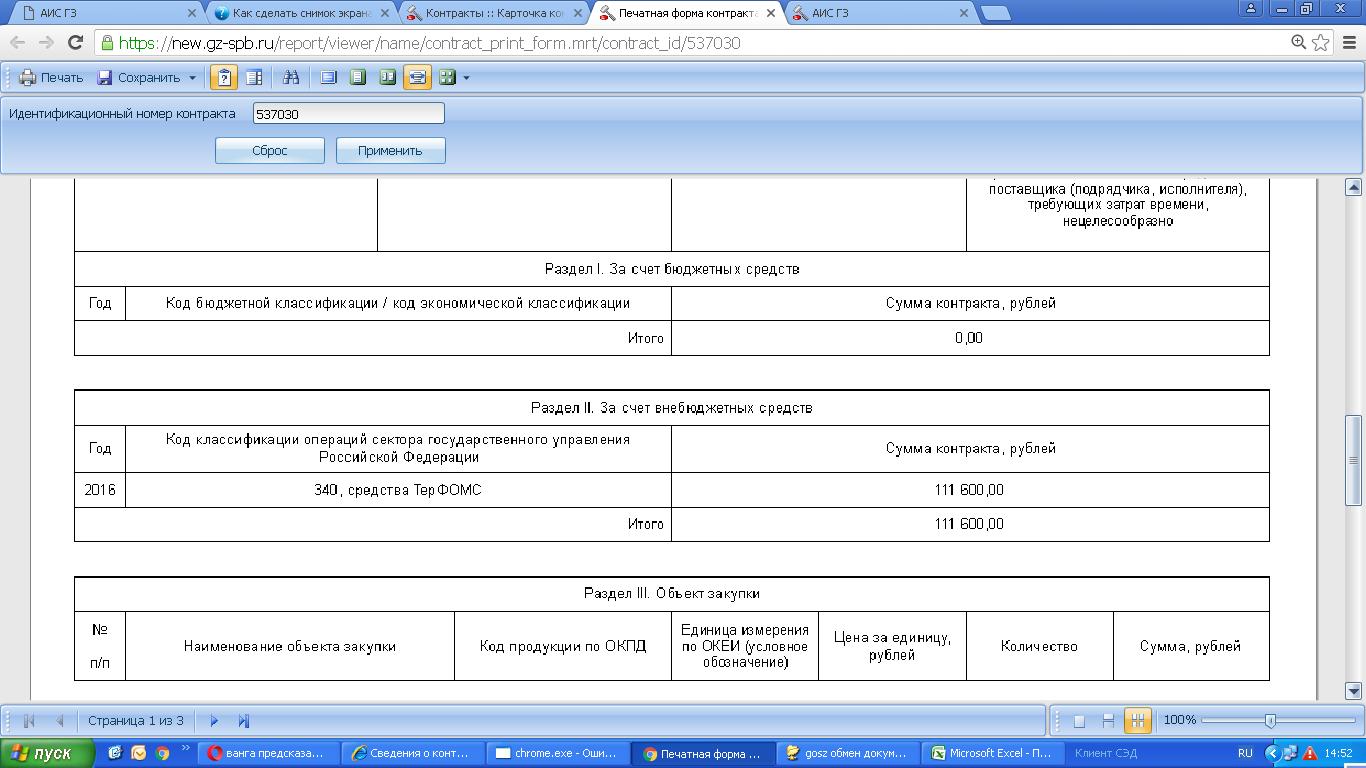Expand the quick launch chevron
Image resolution: width=1366 pixels, height=768 pixels.
[x=186, y=749]
